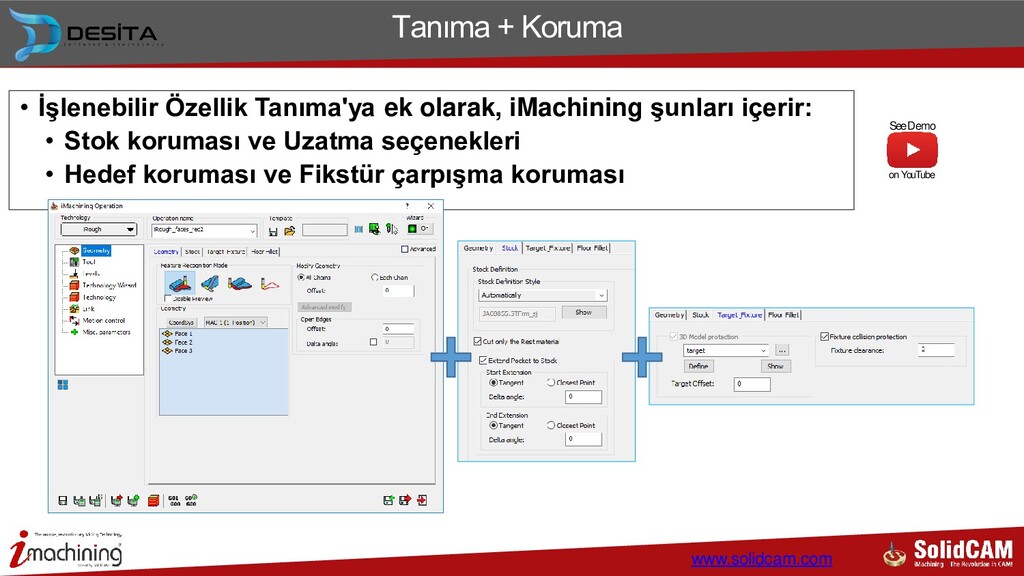Choose first feature recognition mode icon

(180, 283)
